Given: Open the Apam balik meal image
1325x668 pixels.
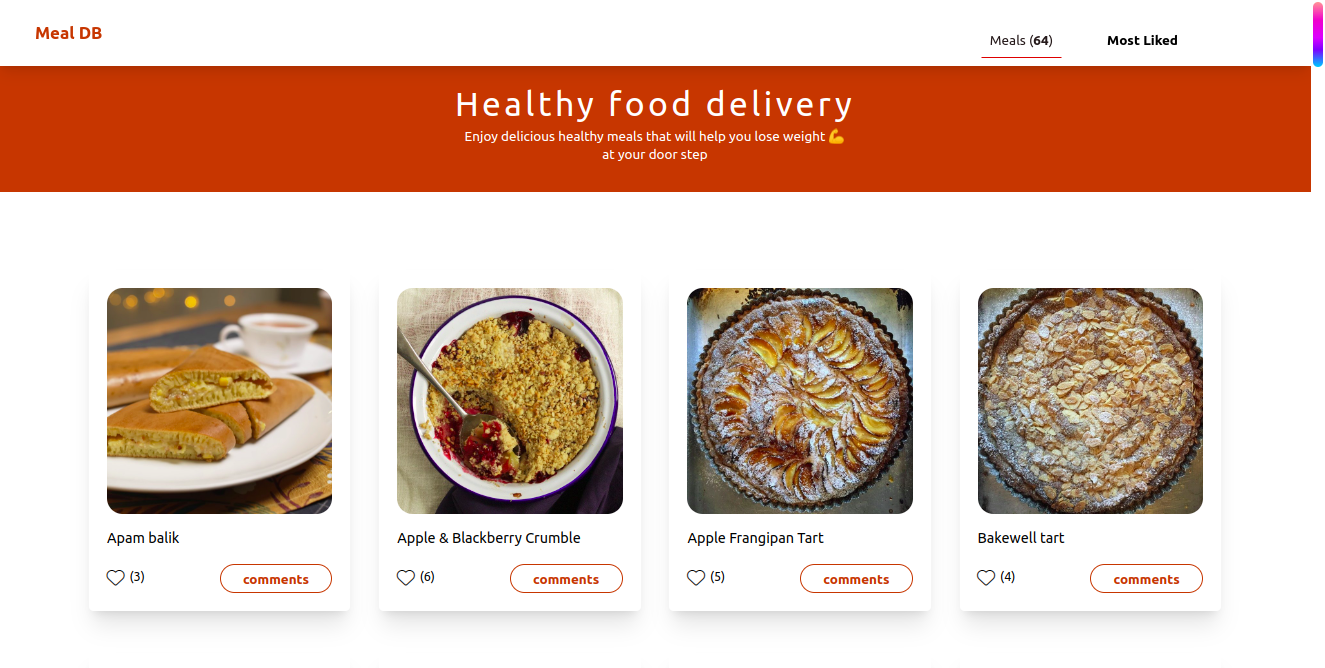Looking at the screenshot, I should (219, 400).
